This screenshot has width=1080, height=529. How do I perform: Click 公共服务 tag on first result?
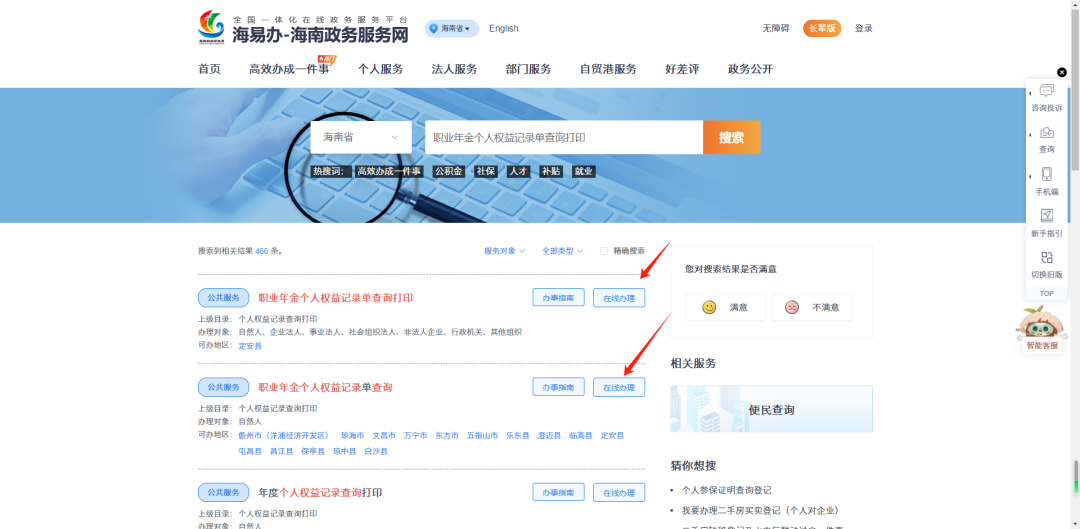[x=223, y=298]
